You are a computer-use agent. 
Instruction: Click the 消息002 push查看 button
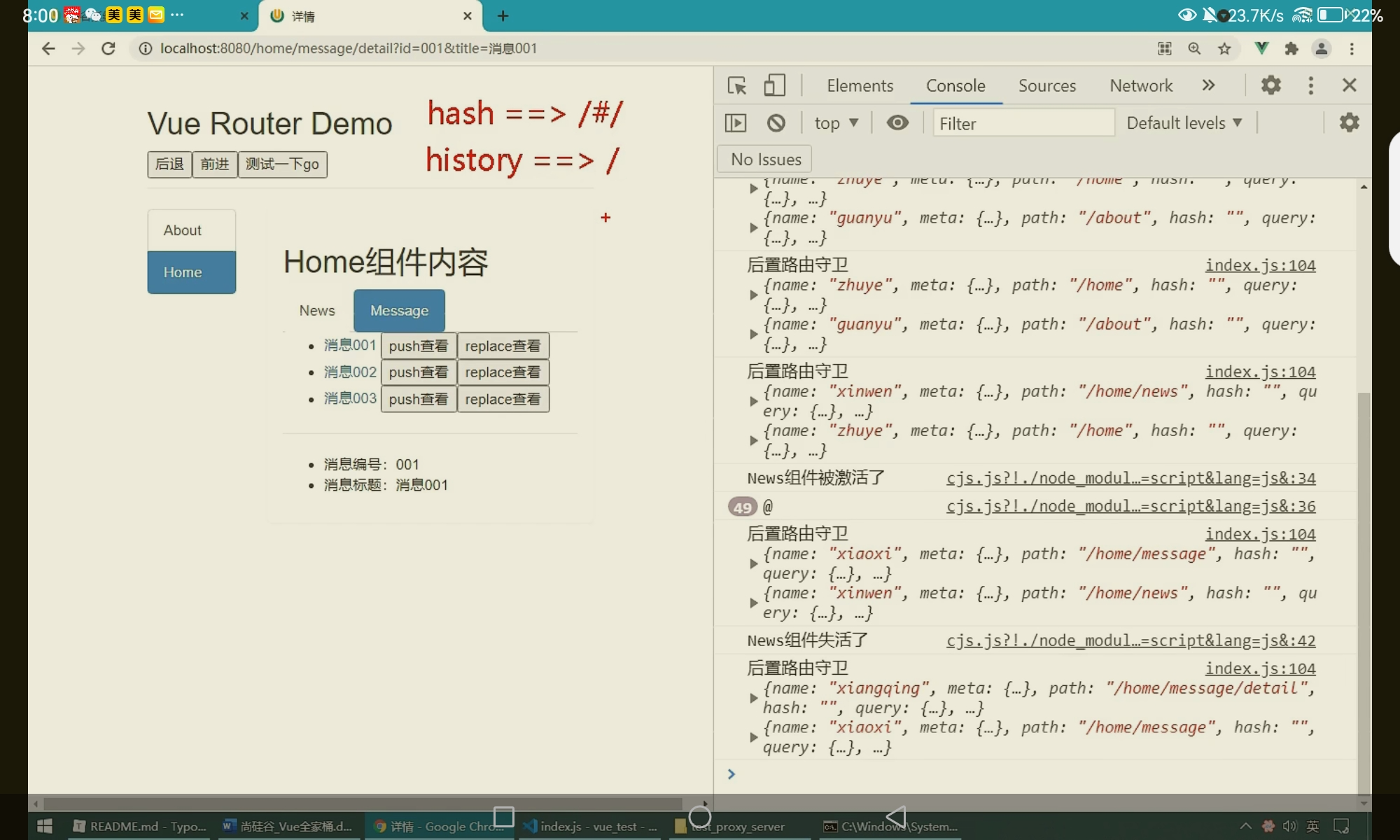coord(418,372)
